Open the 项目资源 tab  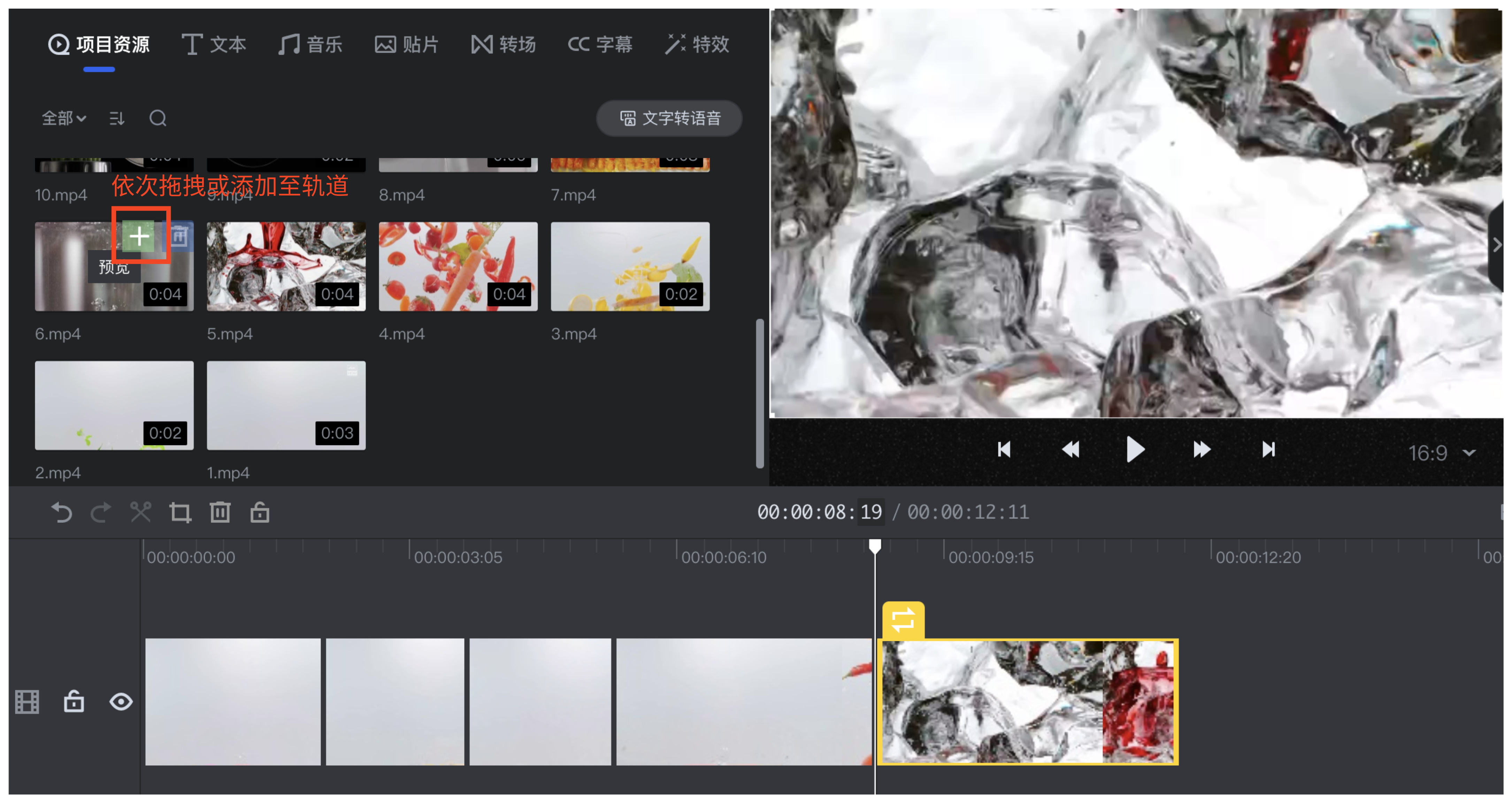click(99, 44)
